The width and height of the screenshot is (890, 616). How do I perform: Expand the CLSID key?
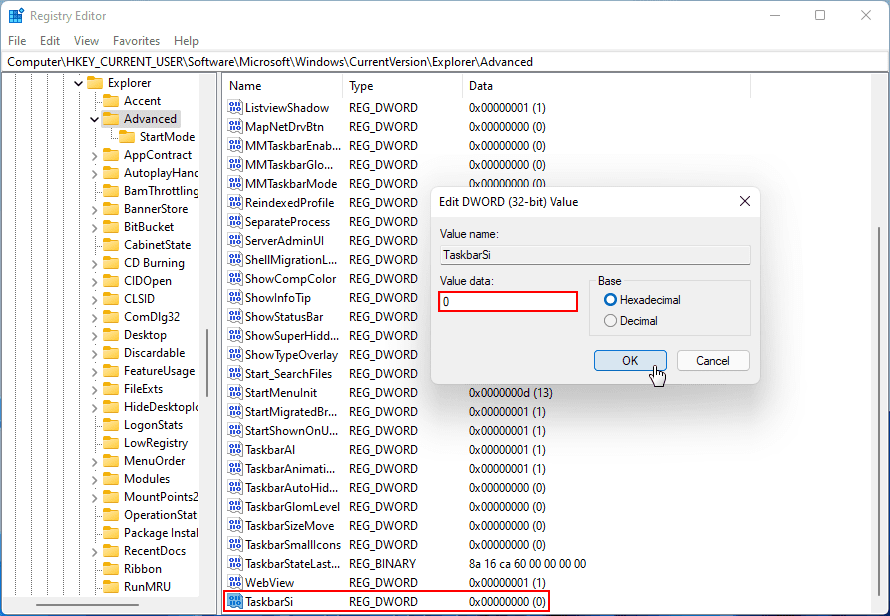click(x=94, y=299)
